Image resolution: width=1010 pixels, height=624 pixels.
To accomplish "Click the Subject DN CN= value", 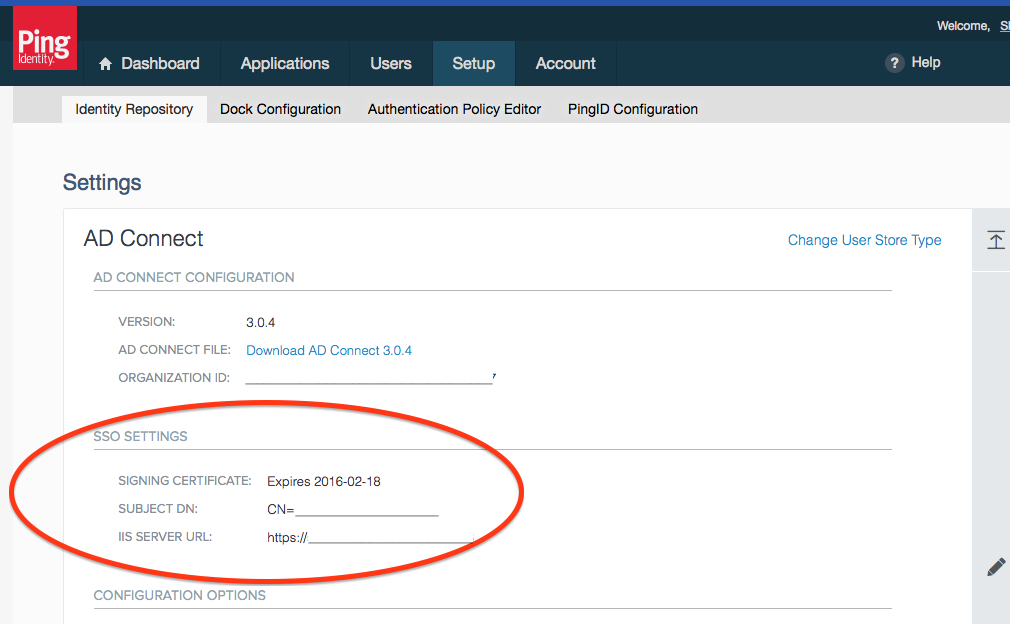I will [352, 509].
